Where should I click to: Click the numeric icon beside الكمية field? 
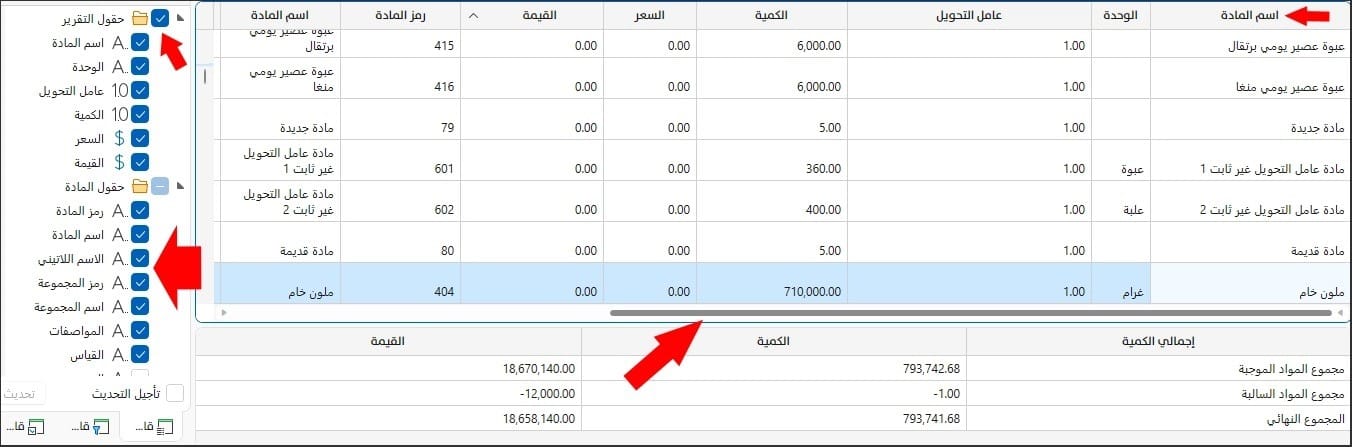pos(119,115)
